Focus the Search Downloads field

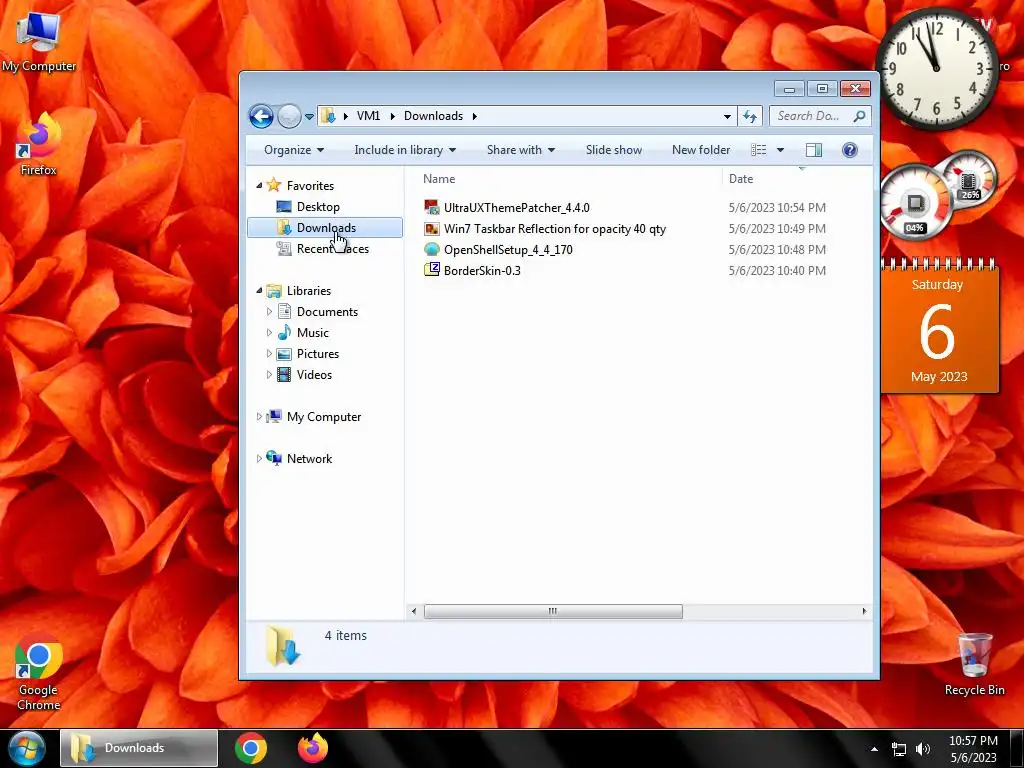coord(820,116)
